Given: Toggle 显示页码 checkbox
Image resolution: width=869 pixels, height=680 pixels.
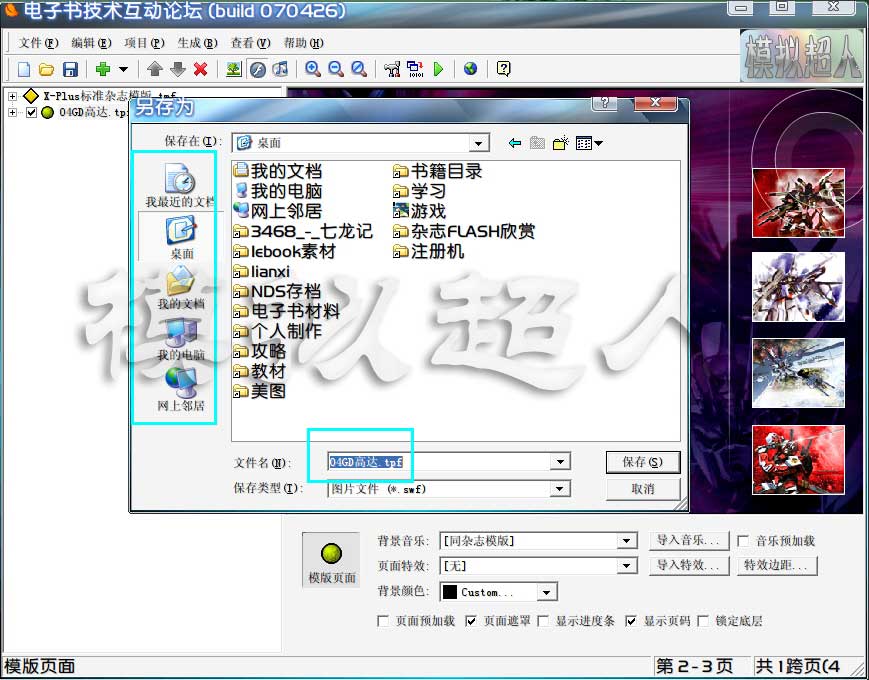Looking at the screenshot, I should 631,621.
